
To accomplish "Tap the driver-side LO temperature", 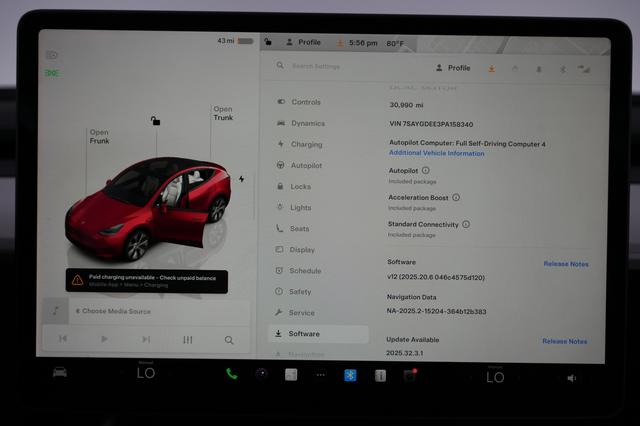I will [x=146, y=373].
